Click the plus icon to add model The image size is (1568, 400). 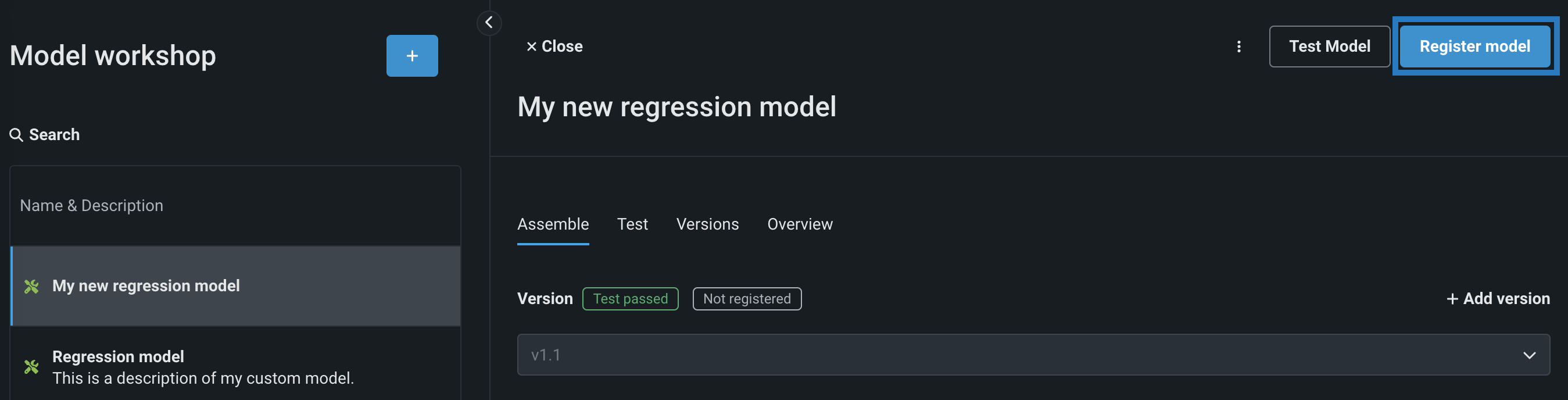point(411,56)
